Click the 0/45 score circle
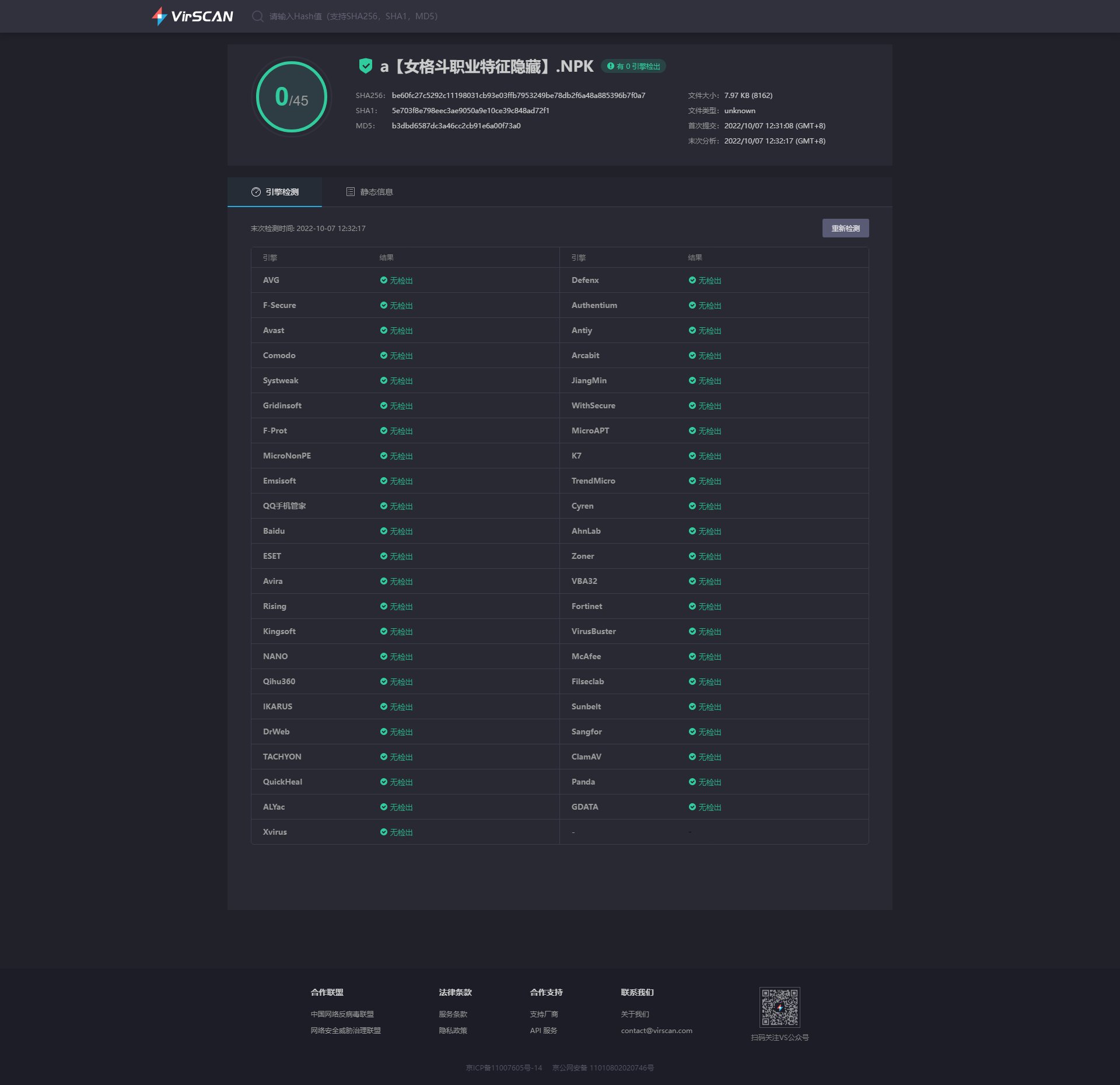Viewport: 1120px width, 1085px height. [292, 97]
